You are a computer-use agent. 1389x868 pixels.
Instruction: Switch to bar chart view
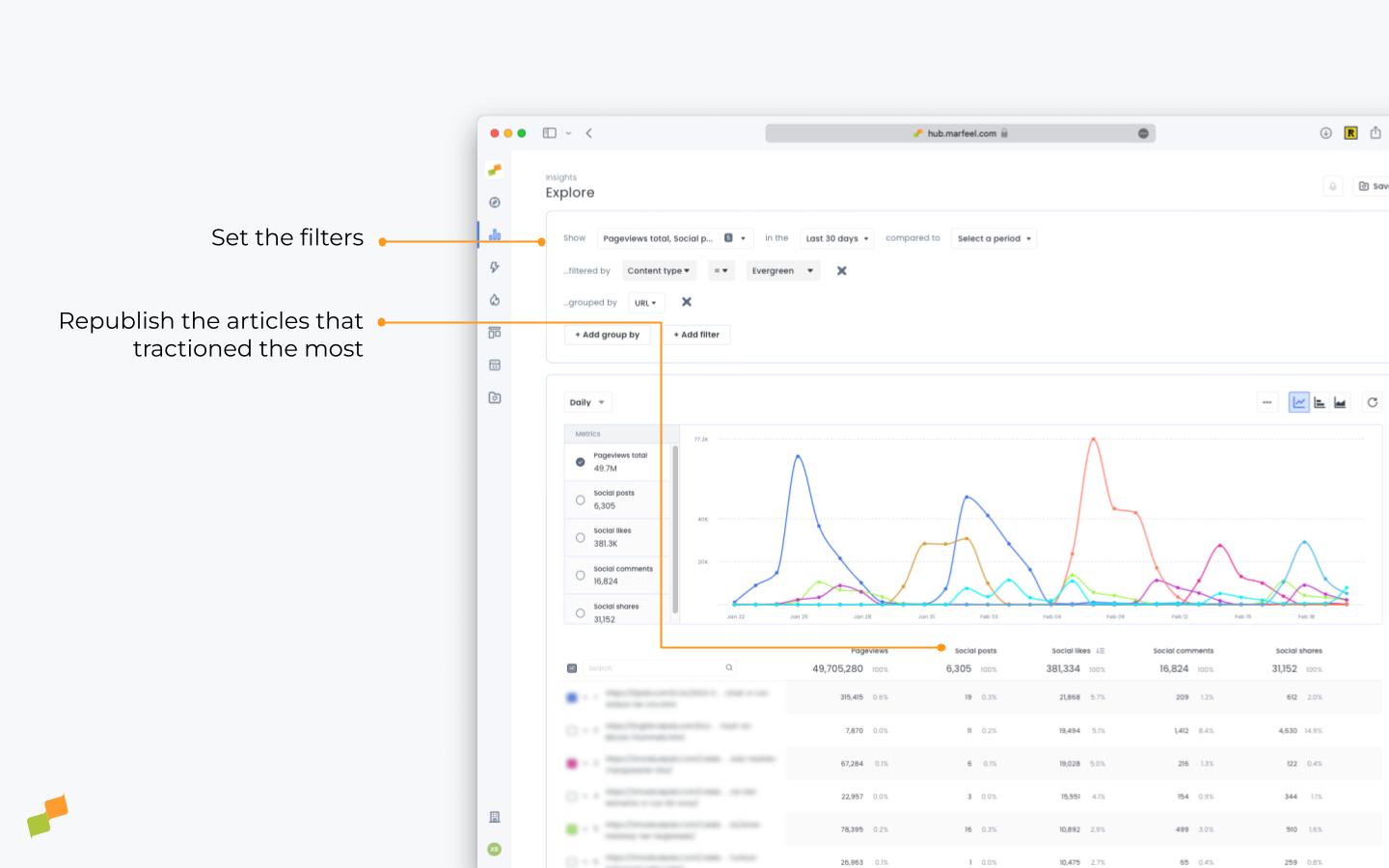pyautogui.click(x=1320, y=403)
